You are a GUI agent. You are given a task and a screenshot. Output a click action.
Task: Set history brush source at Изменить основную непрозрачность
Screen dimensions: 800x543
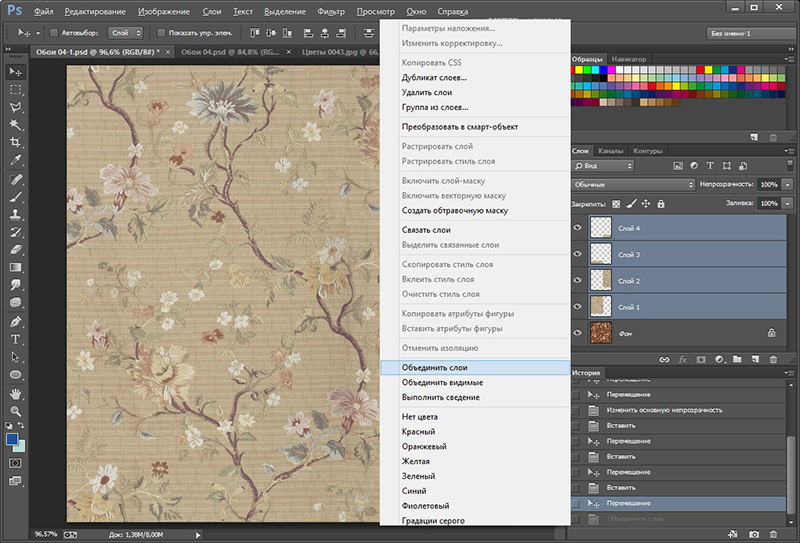(576, 410)
